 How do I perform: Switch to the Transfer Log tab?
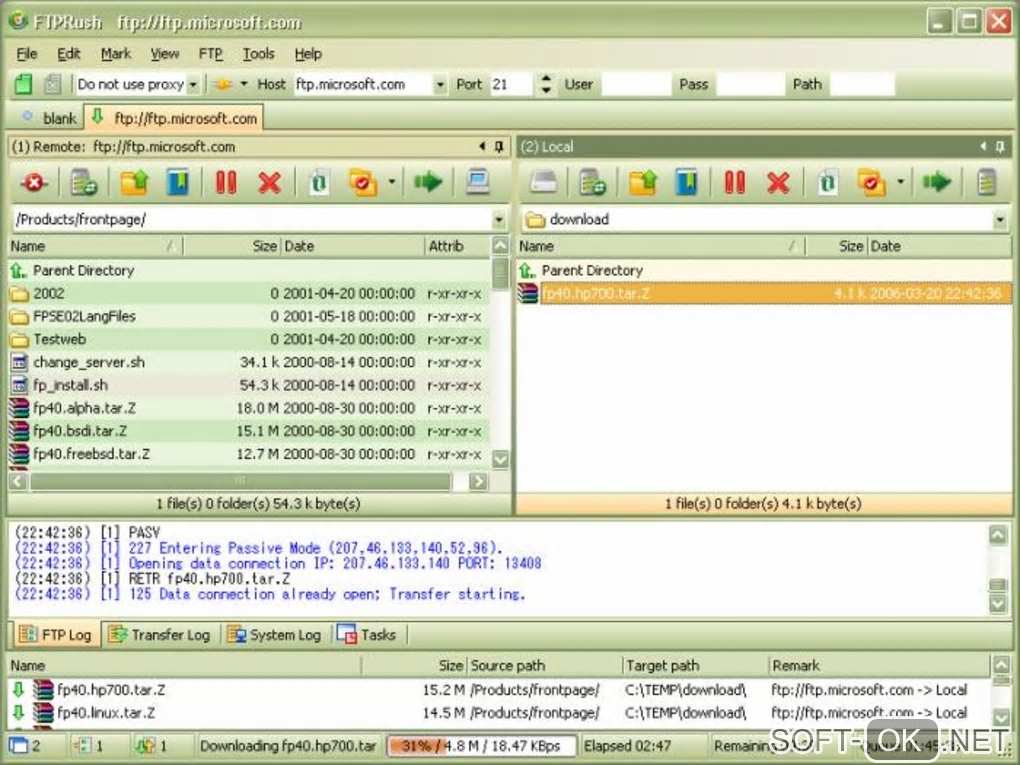coord(160,634)
